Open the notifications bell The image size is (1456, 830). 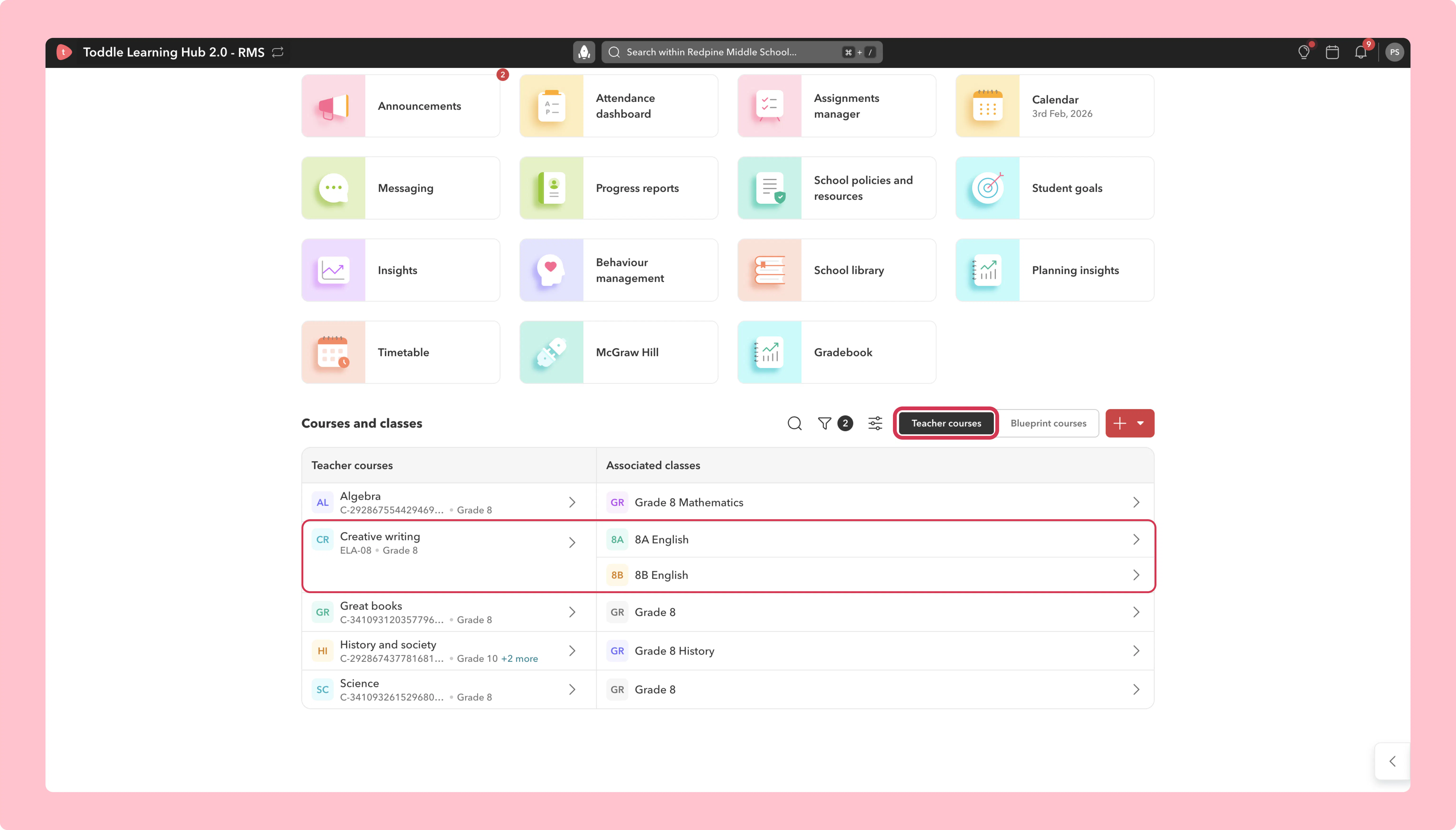[1361, 52]
